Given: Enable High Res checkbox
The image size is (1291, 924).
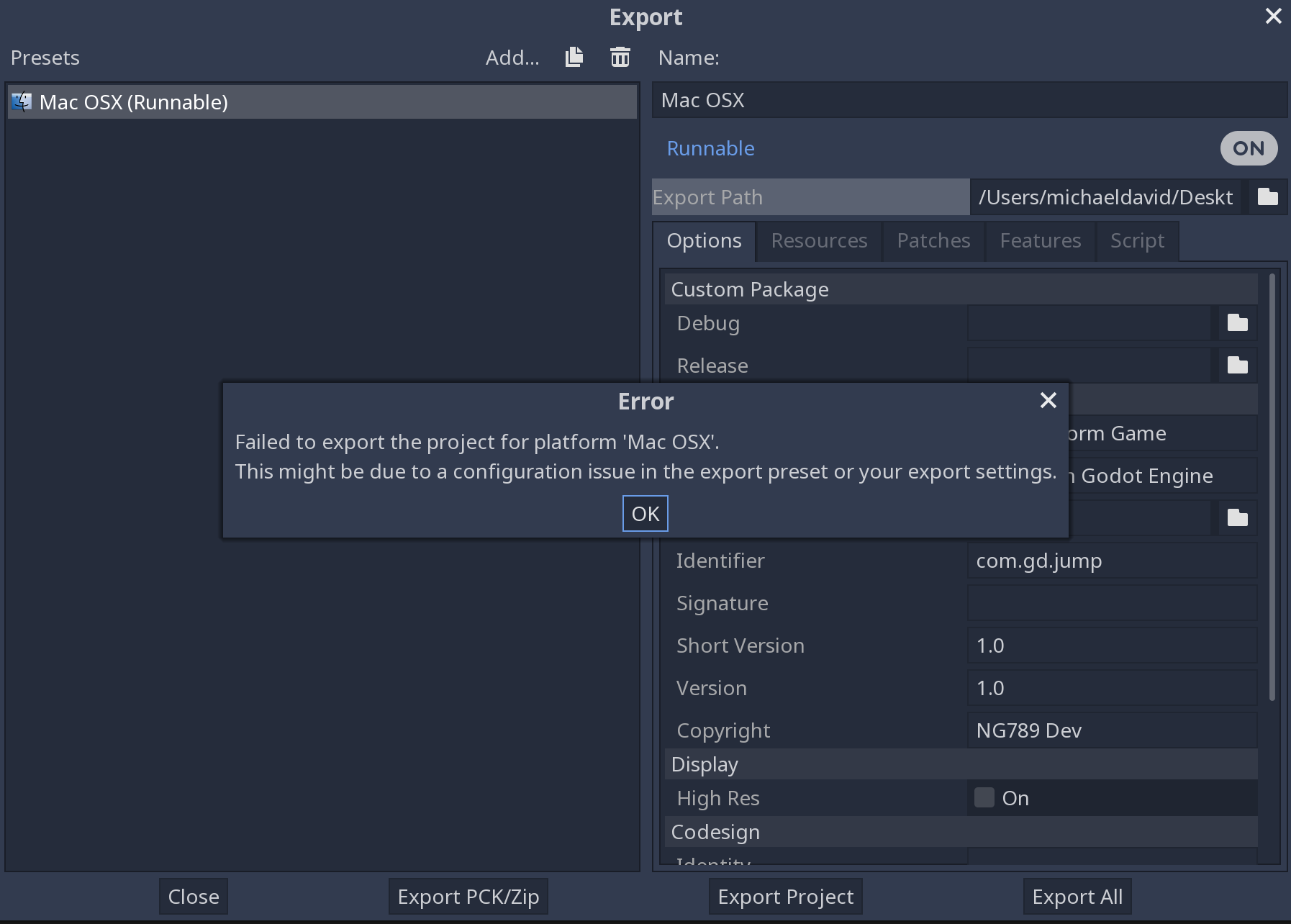Looking at the screenshot, I should click(x=984, y=797).
